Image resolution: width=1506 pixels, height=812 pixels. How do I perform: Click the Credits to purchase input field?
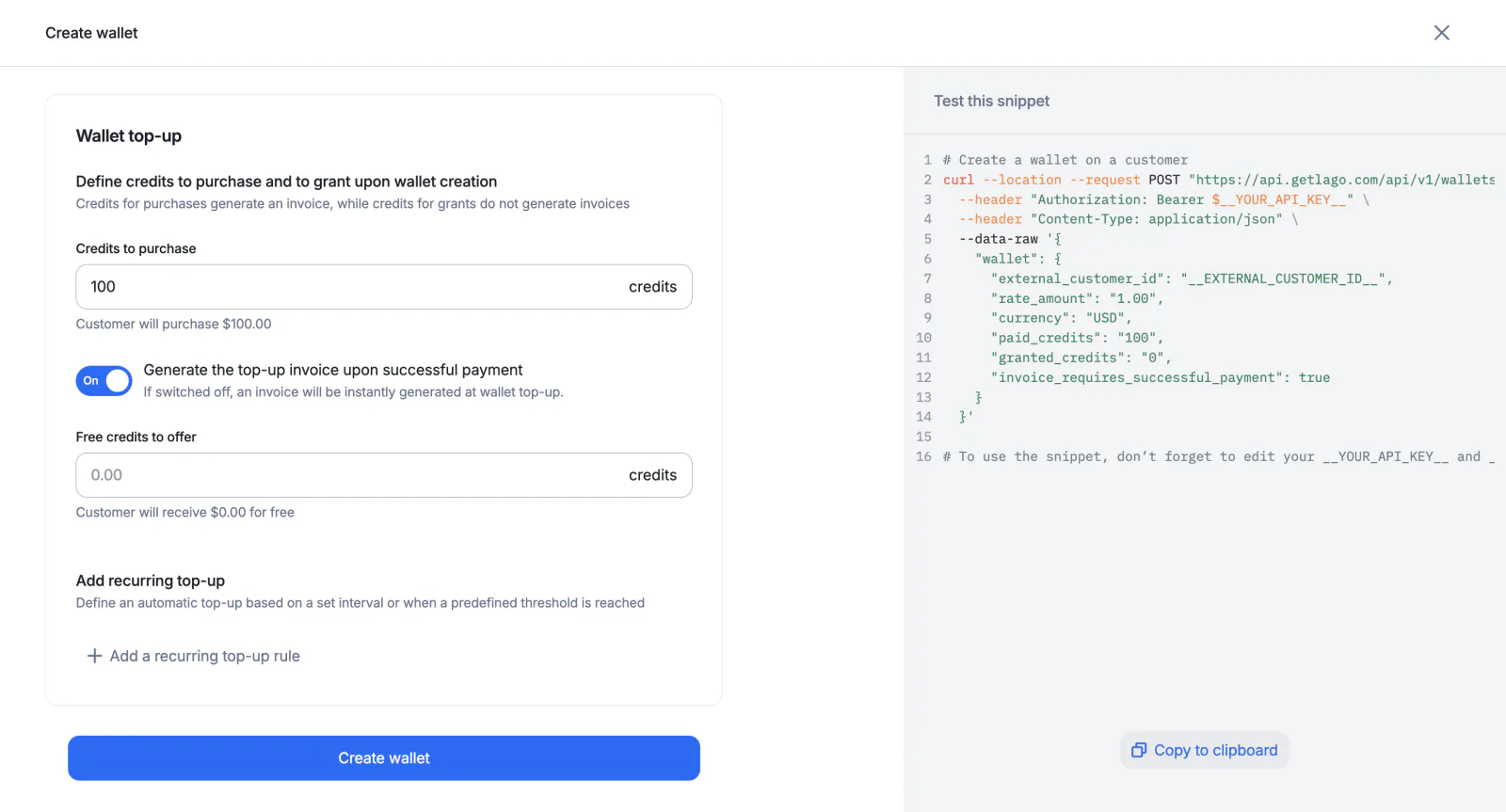click(384, 287)
